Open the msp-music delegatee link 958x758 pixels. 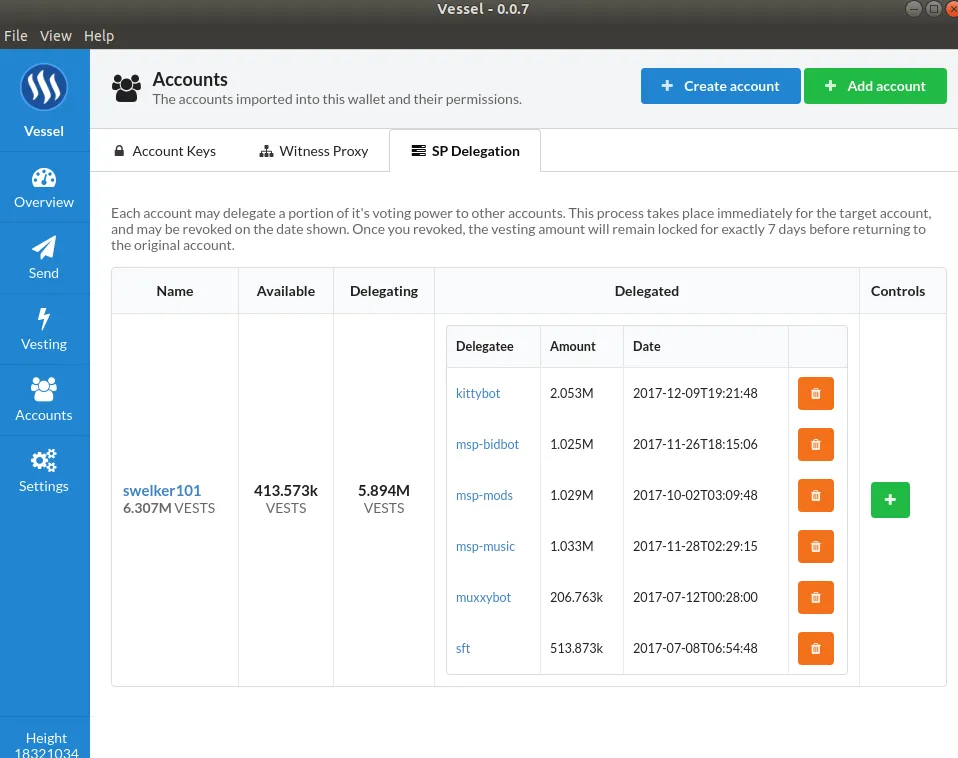tap(485, 547)
